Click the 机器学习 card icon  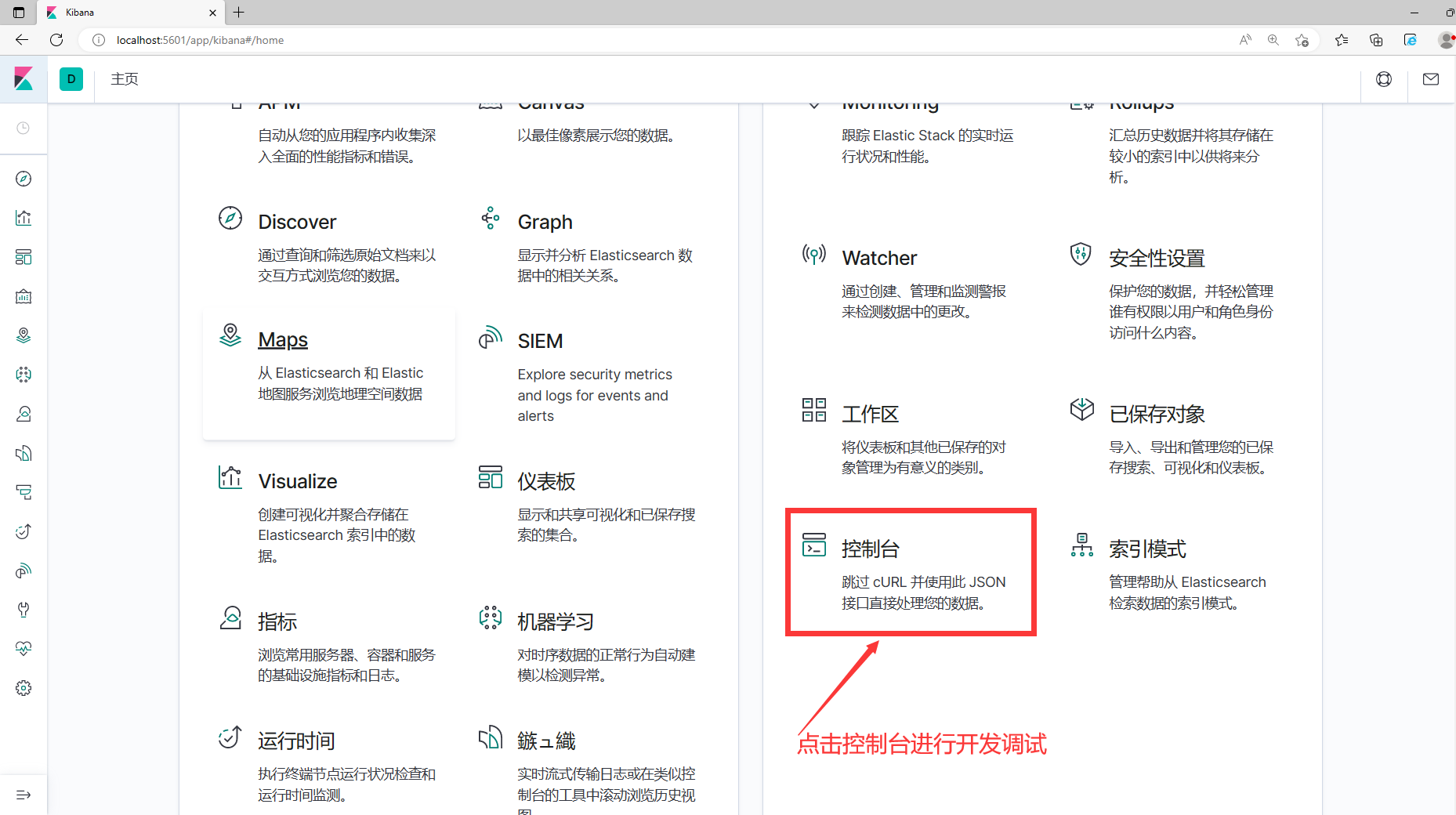tap(491, 618)
